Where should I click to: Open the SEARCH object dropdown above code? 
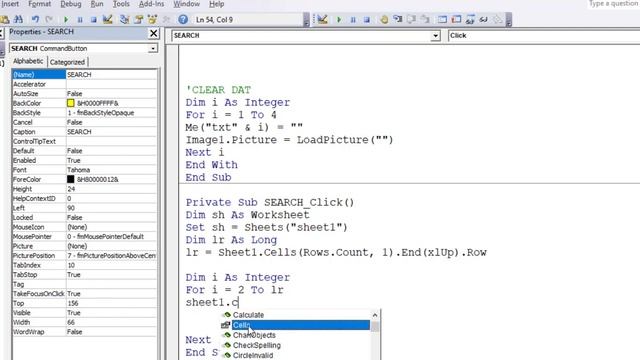(x=436, y=36)
